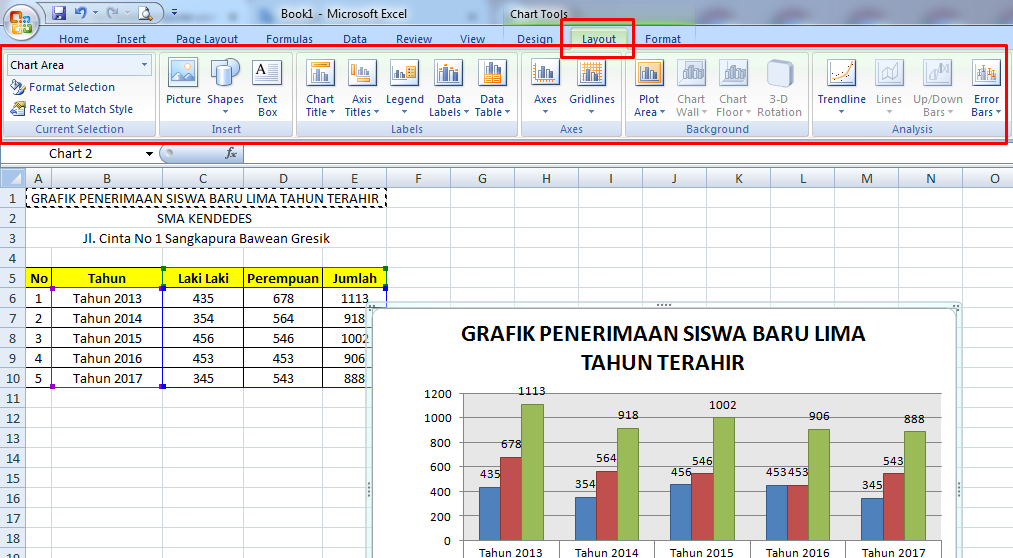The height and width of the screenshot is (558, 1013).
Task: Select the Chart Tools Layout tab
Action: tap(599, 39)
